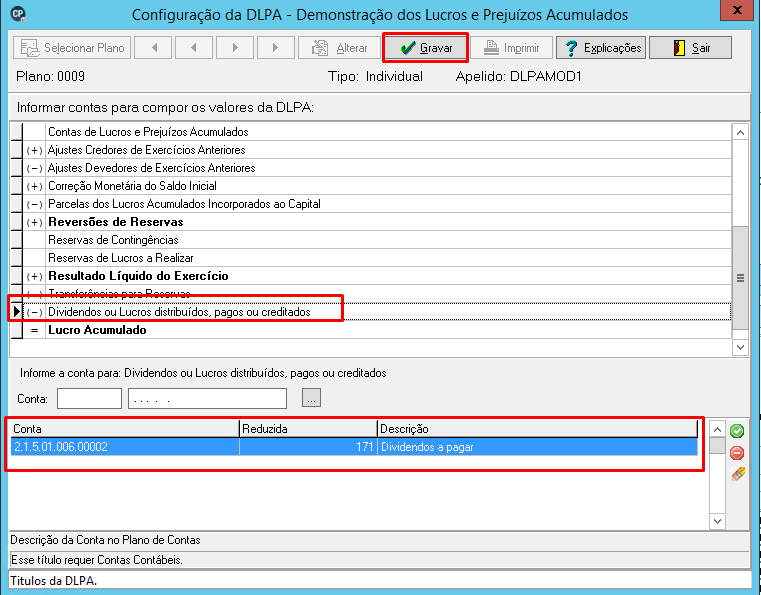The width and height of the screenshot is (761, 595).
Task: Go to the first record arrow
Action: 153,48
